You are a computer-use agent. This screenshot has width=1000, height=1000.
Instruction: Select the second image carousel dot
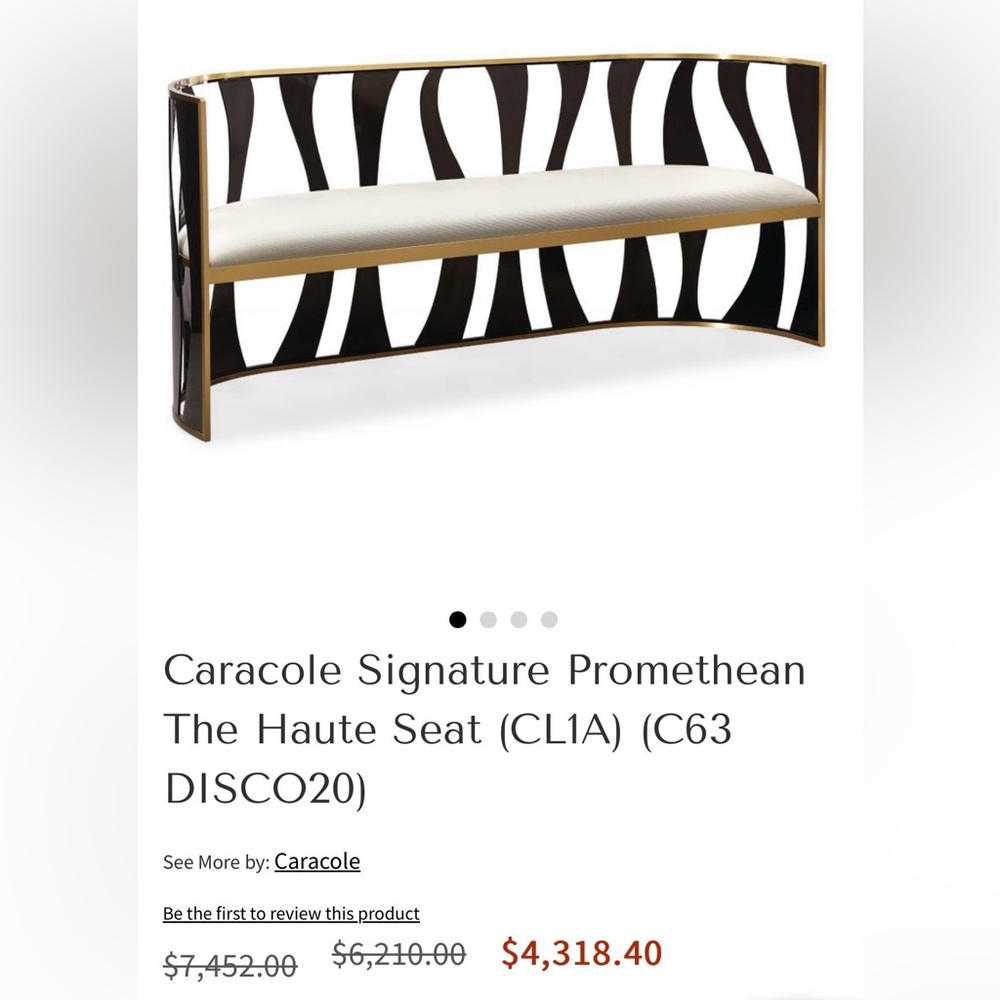488,619
